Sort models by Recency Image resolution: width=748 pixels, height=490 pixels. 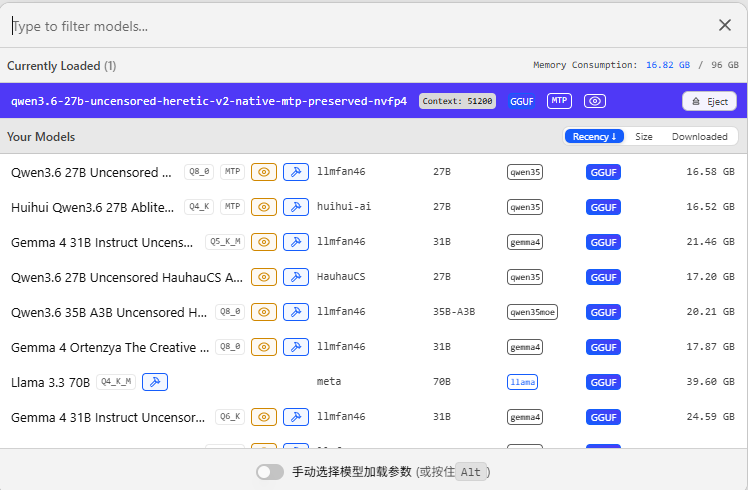point(594,136)
